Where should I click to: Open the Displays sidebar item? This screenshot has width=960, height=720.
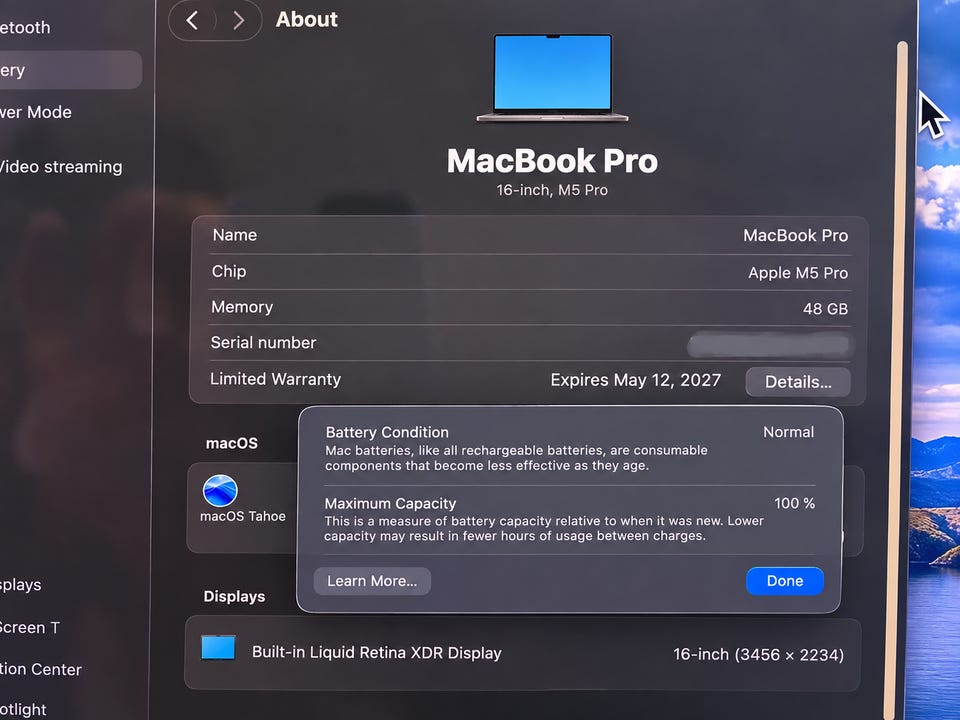point(20,585)
